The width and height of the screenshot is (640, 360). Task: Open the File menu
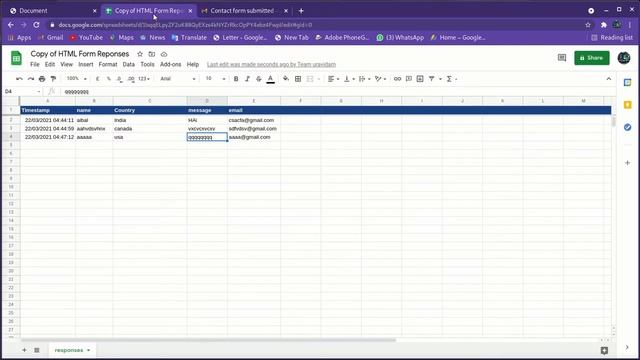(x=35, y=64)
